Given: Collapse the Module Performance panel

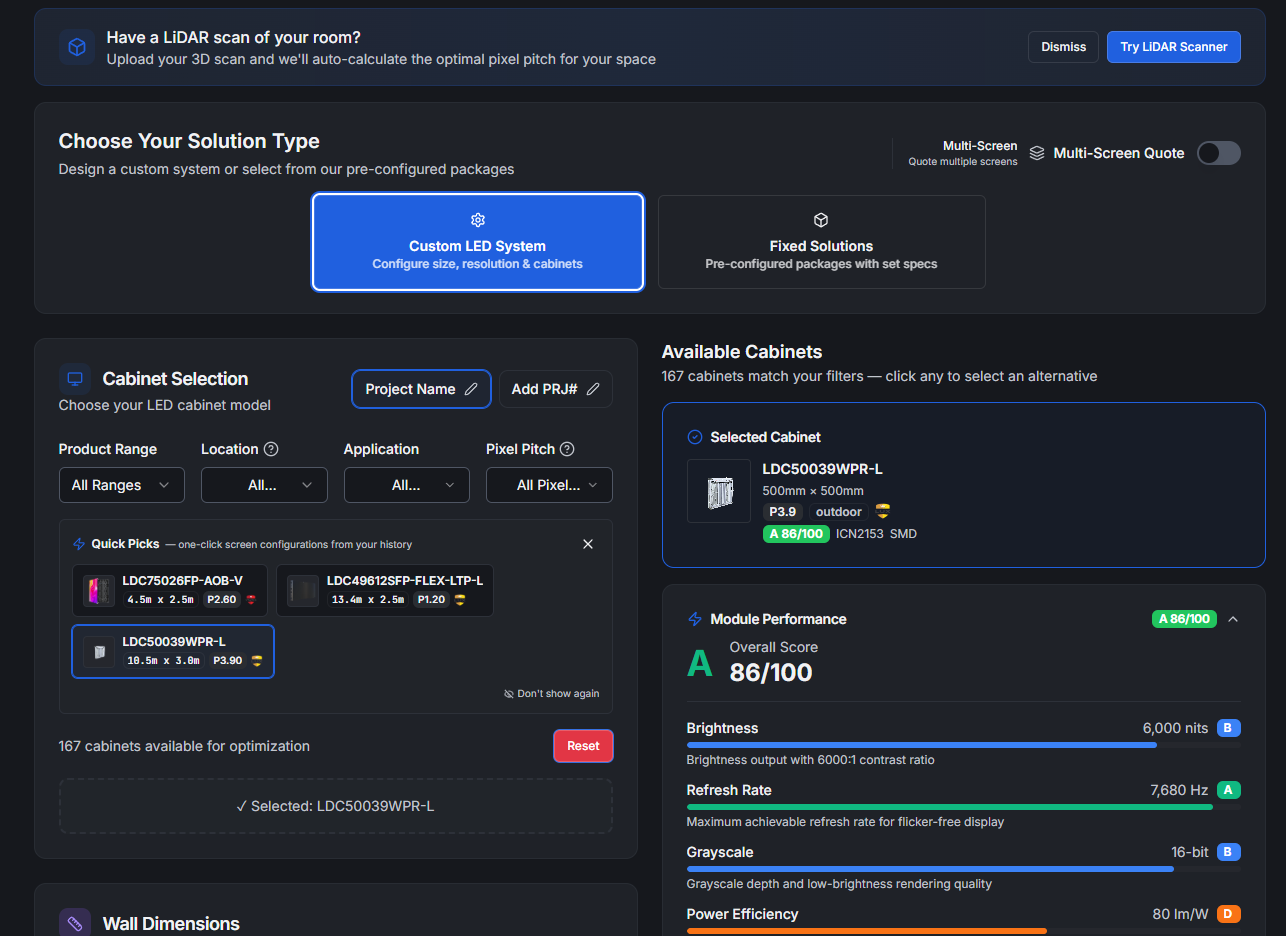Looking at the screenshot, I should (x=1233, y=619).
